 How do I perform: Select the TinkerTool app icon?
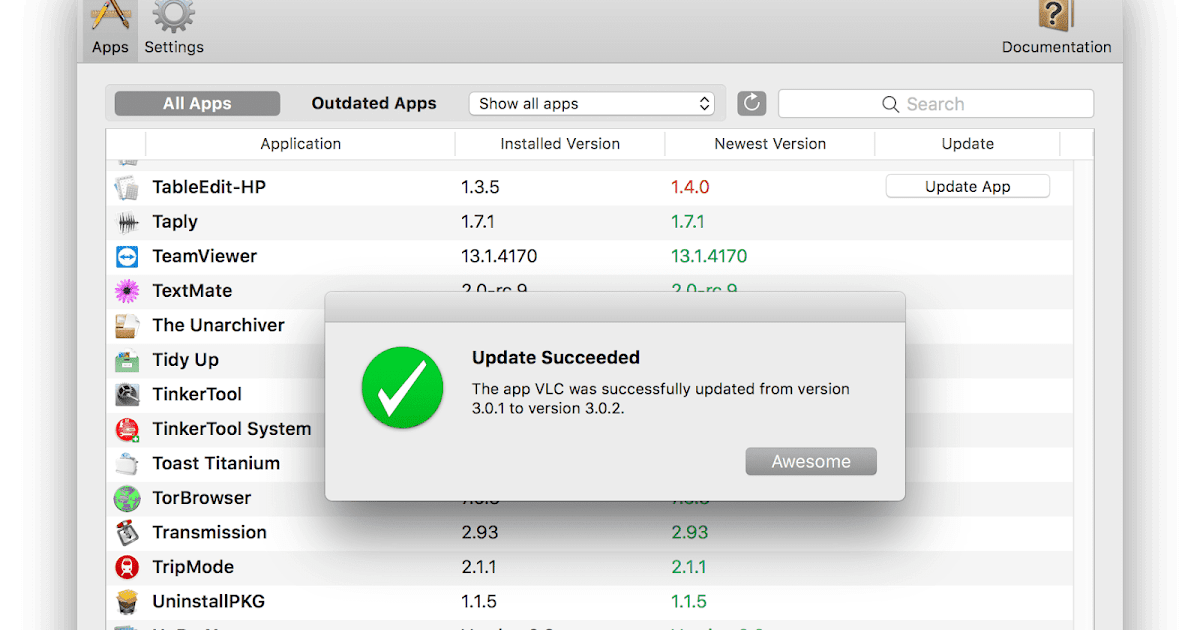(127, 395)
